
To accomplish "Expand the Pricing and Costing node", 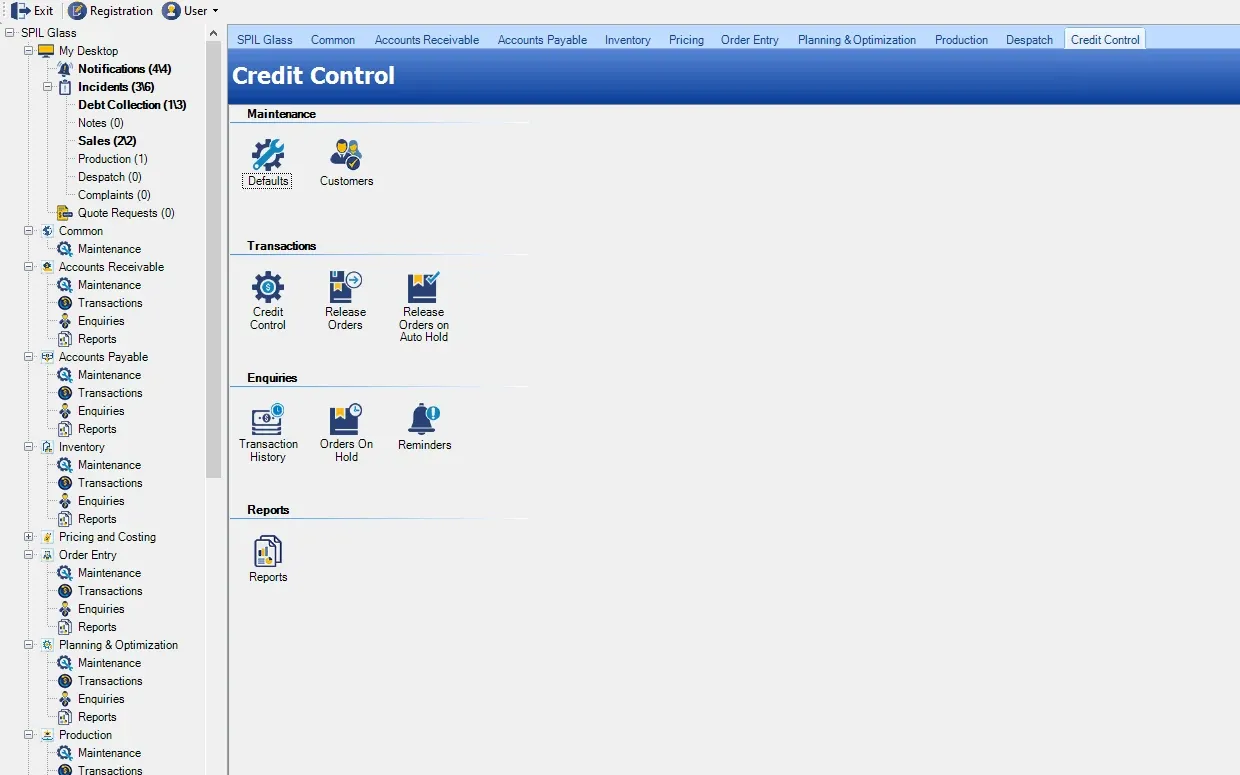I will pyautogui.click(x=29, y=537).
